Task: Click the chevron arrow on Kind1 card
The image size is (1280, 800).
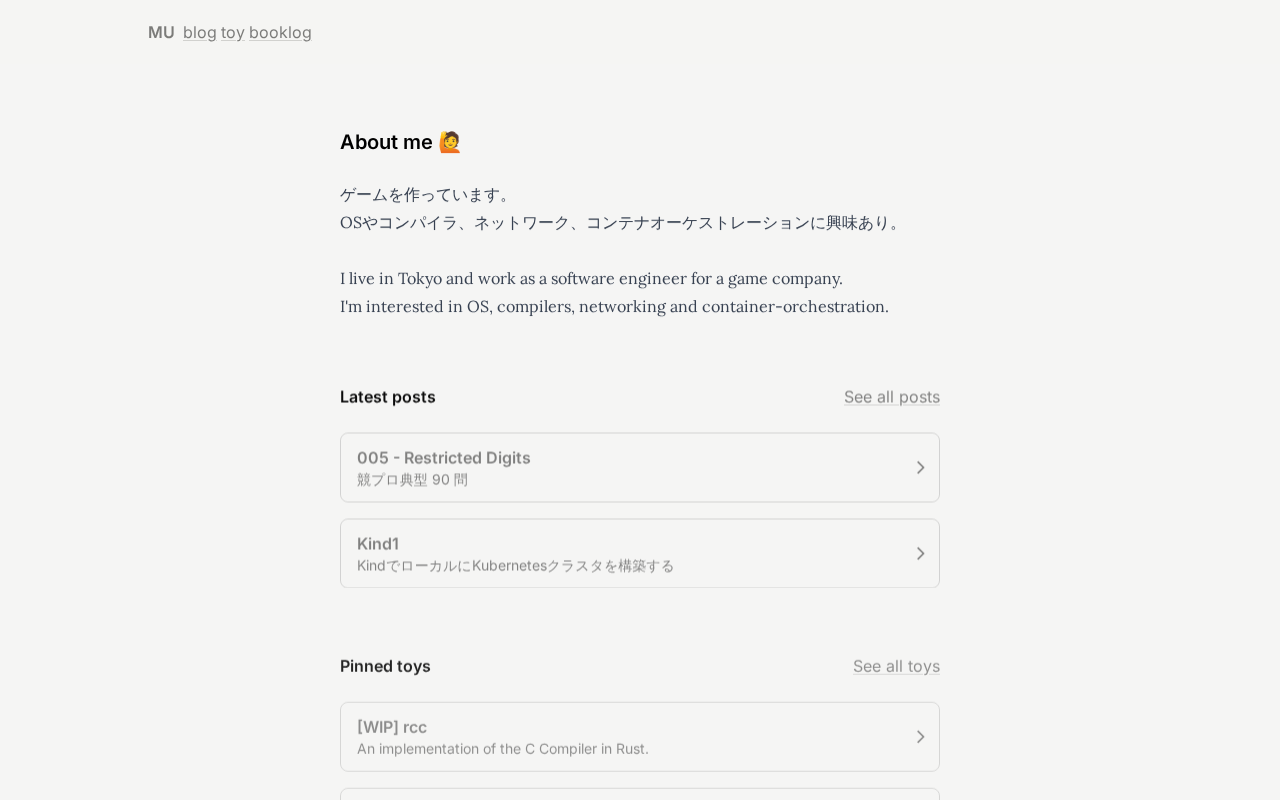Action: [921, 553]
